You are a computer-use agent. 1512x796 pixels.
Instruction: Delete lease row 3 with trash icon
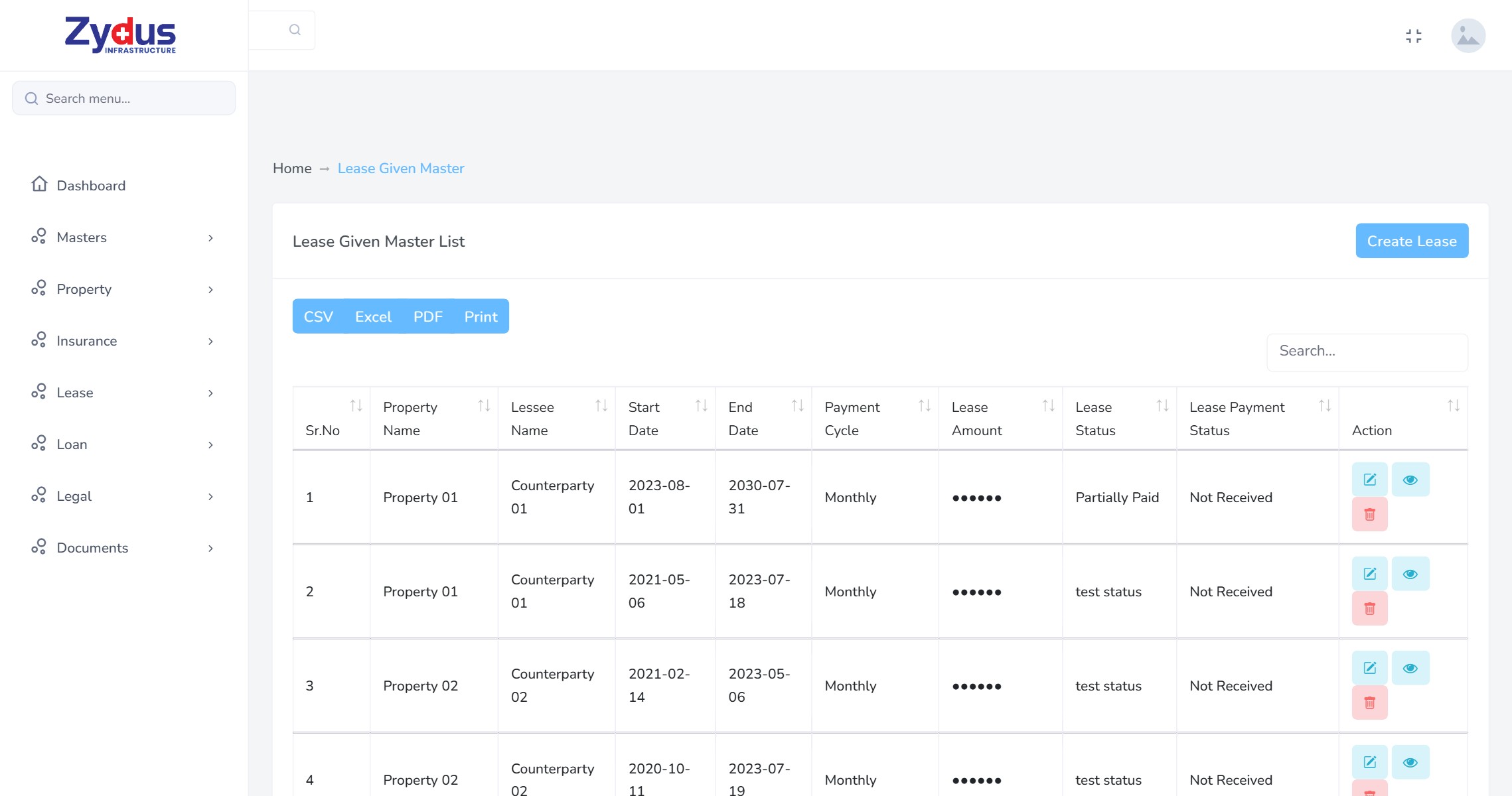pyautogui.click(x=1370, y=702)
